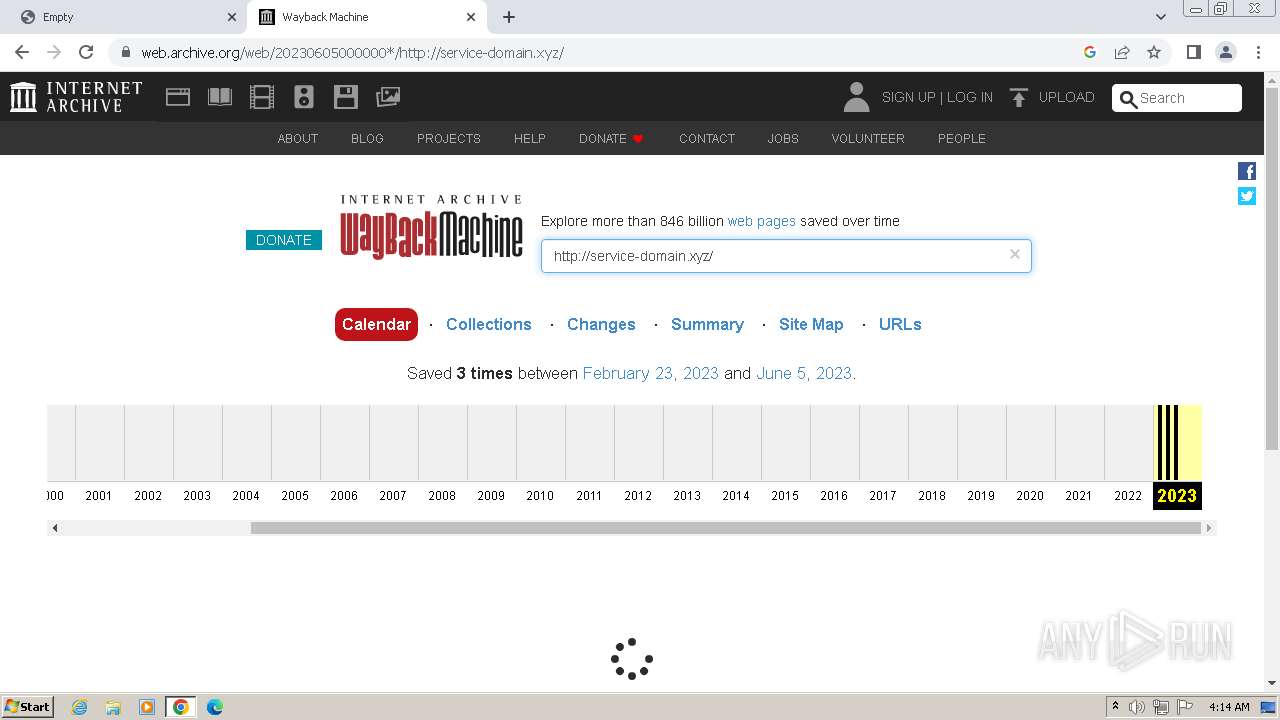Open the Video film strip icon
The height and width of the screenshot is (720, 1280).
coord(262,97)
